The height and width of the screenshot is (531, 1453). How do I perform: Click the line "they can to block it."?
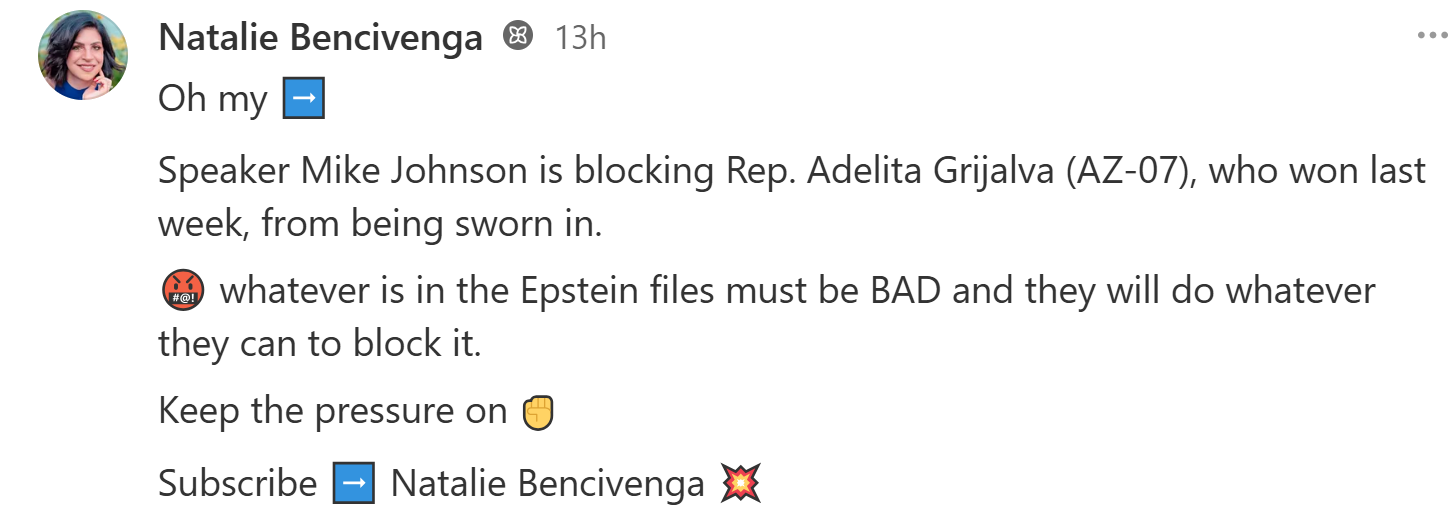[320, 344]
